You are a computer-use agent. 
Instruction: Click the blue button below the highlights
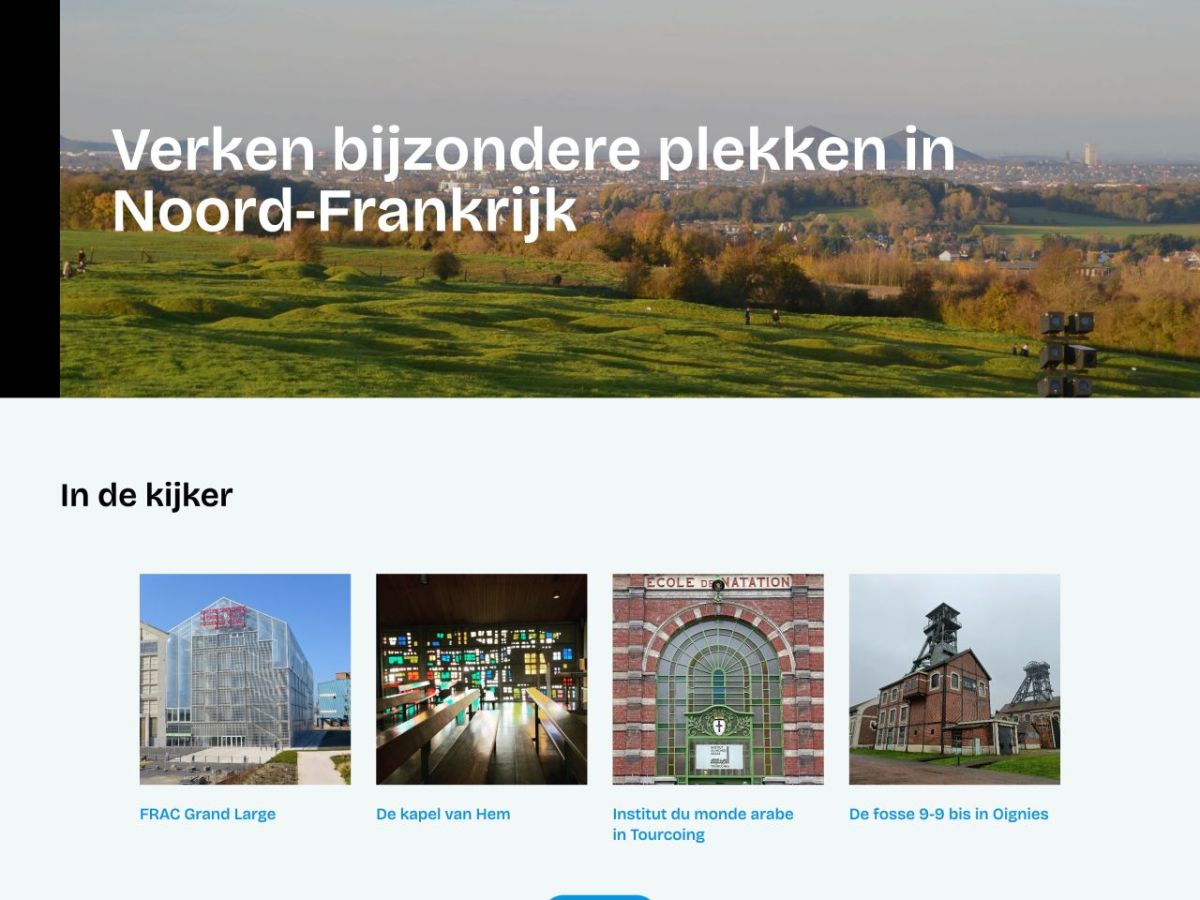[600, 897]
